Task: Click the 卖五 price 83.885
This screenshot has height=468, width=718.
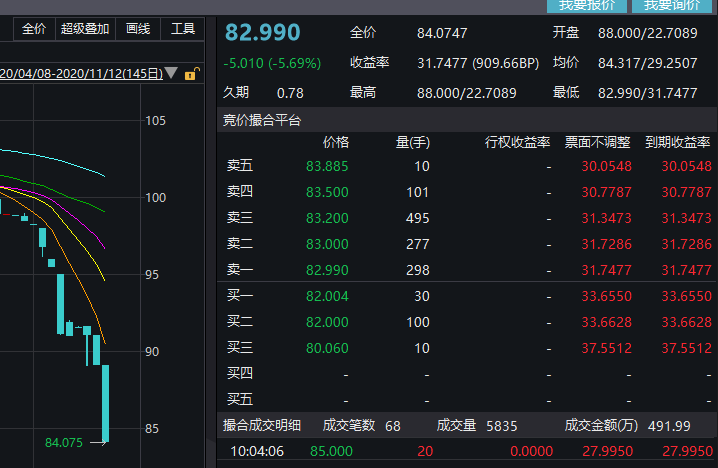Action: [x=327, y=166]
